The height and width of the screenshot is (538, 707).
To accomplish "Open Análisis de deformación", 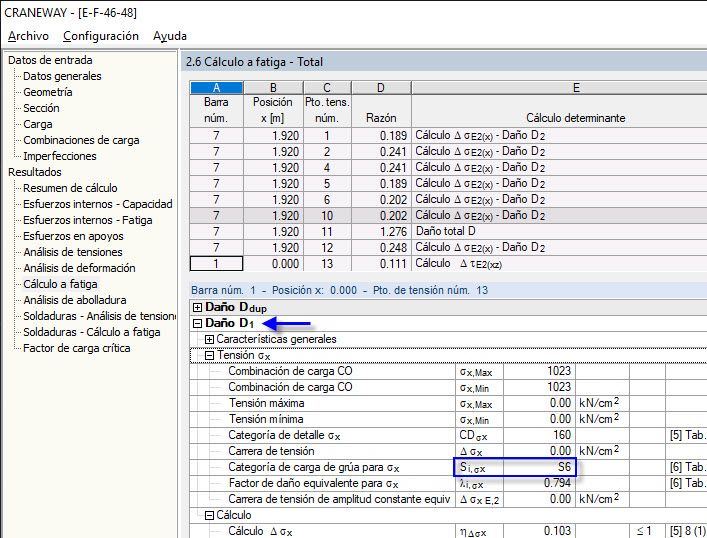I will point(79,268).
